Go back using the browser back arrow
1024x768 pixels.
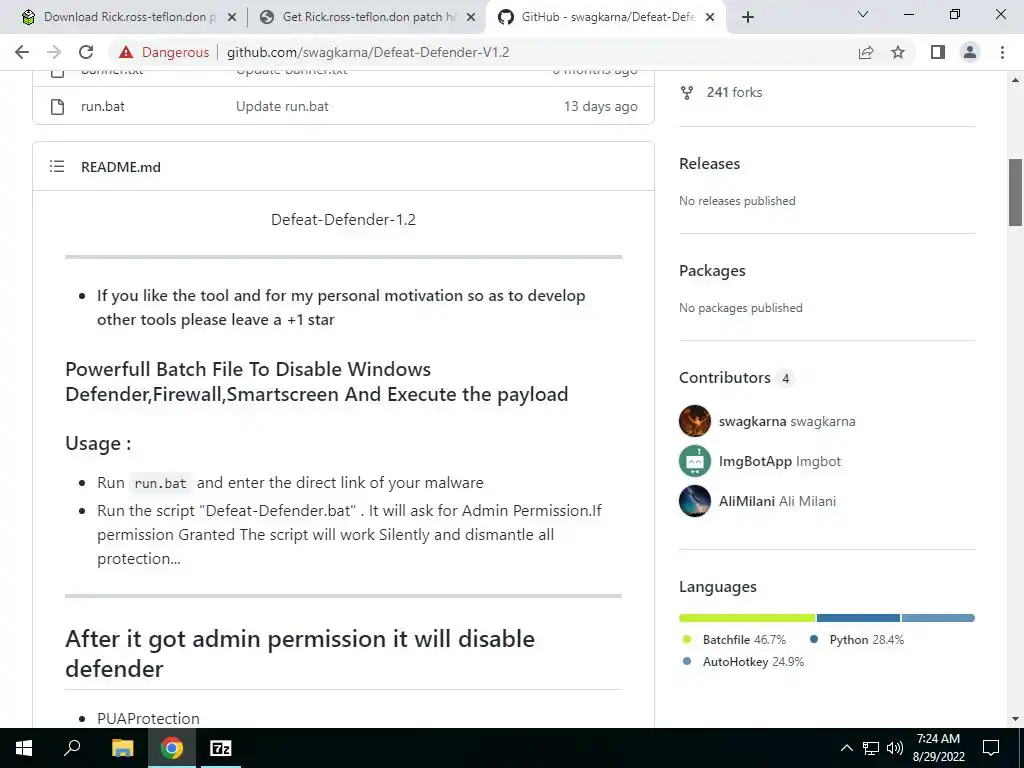(22, 52)
